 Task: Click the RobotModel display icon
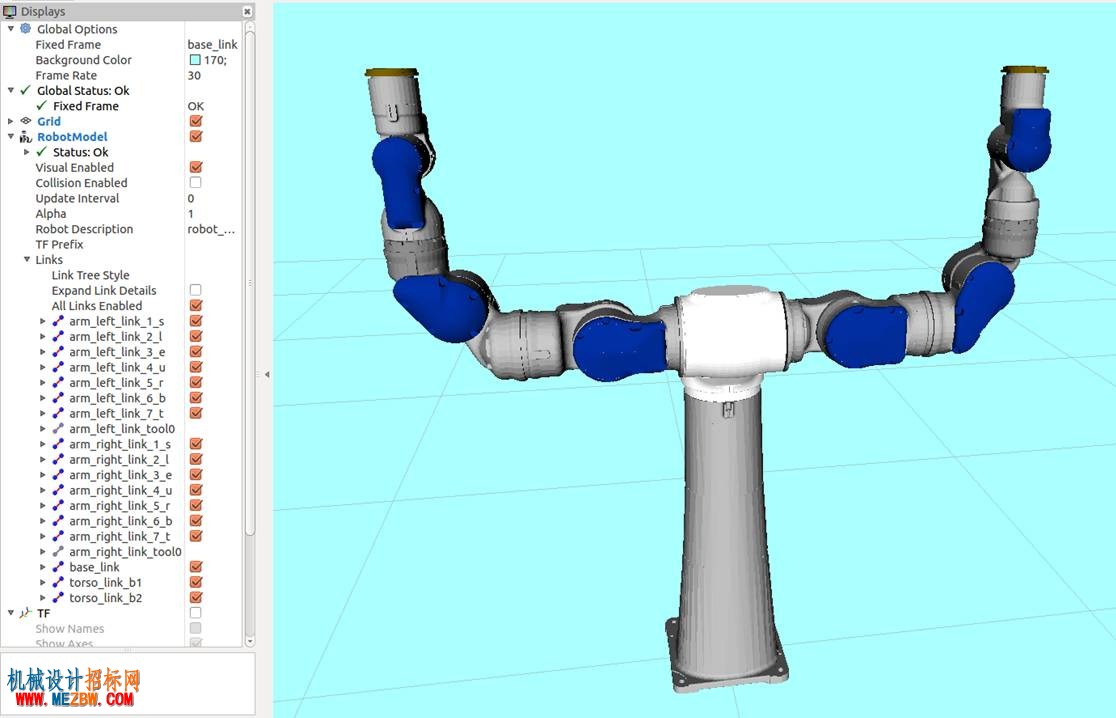(x=26, y=137)
